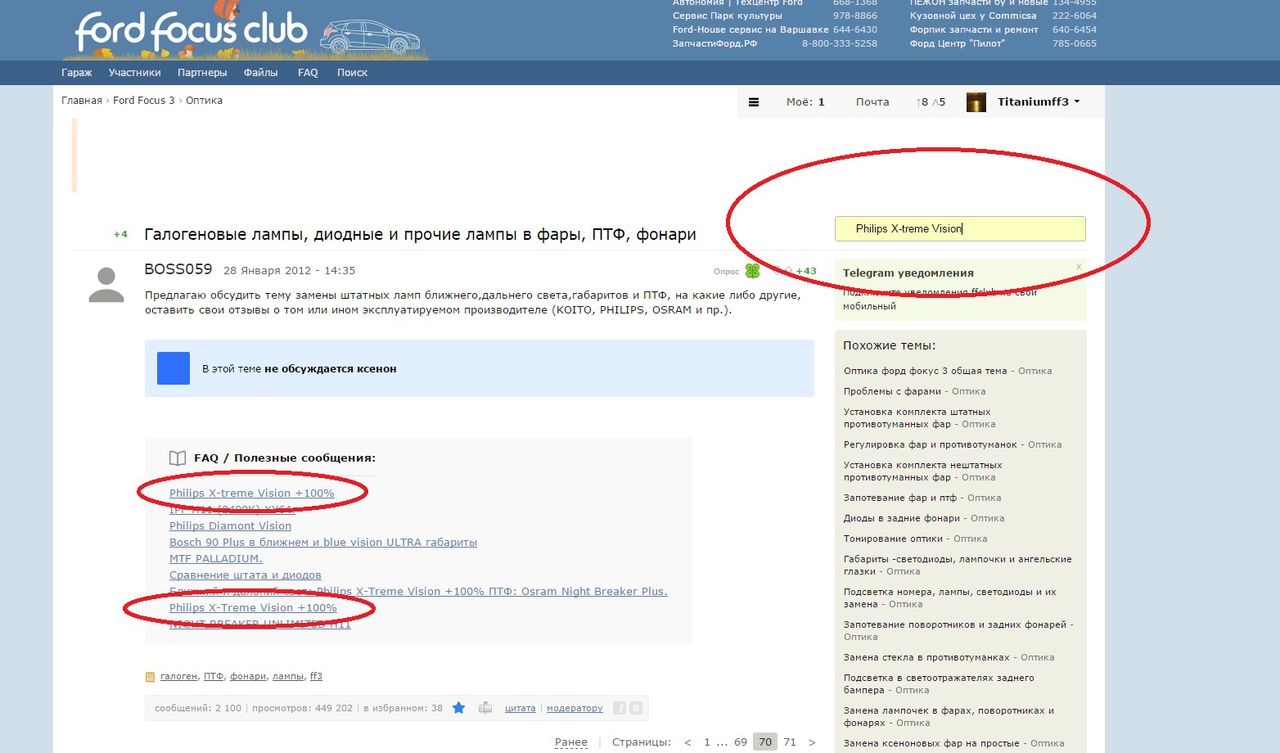1280x753 pixels.
Task: Click BOSS059's gray profile avatar
Action: click(106, 285)
